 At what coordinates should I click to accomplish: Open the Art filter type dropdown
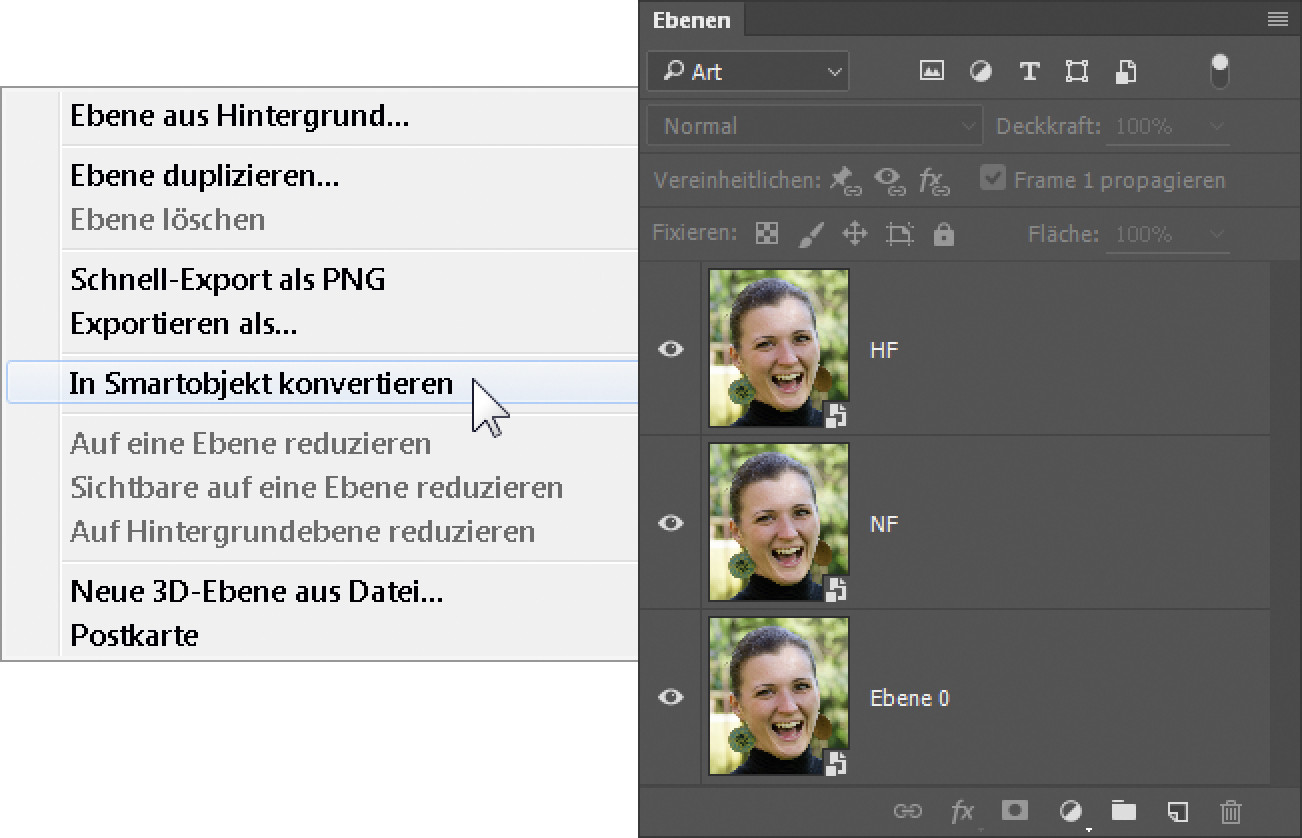coord(748,71)
